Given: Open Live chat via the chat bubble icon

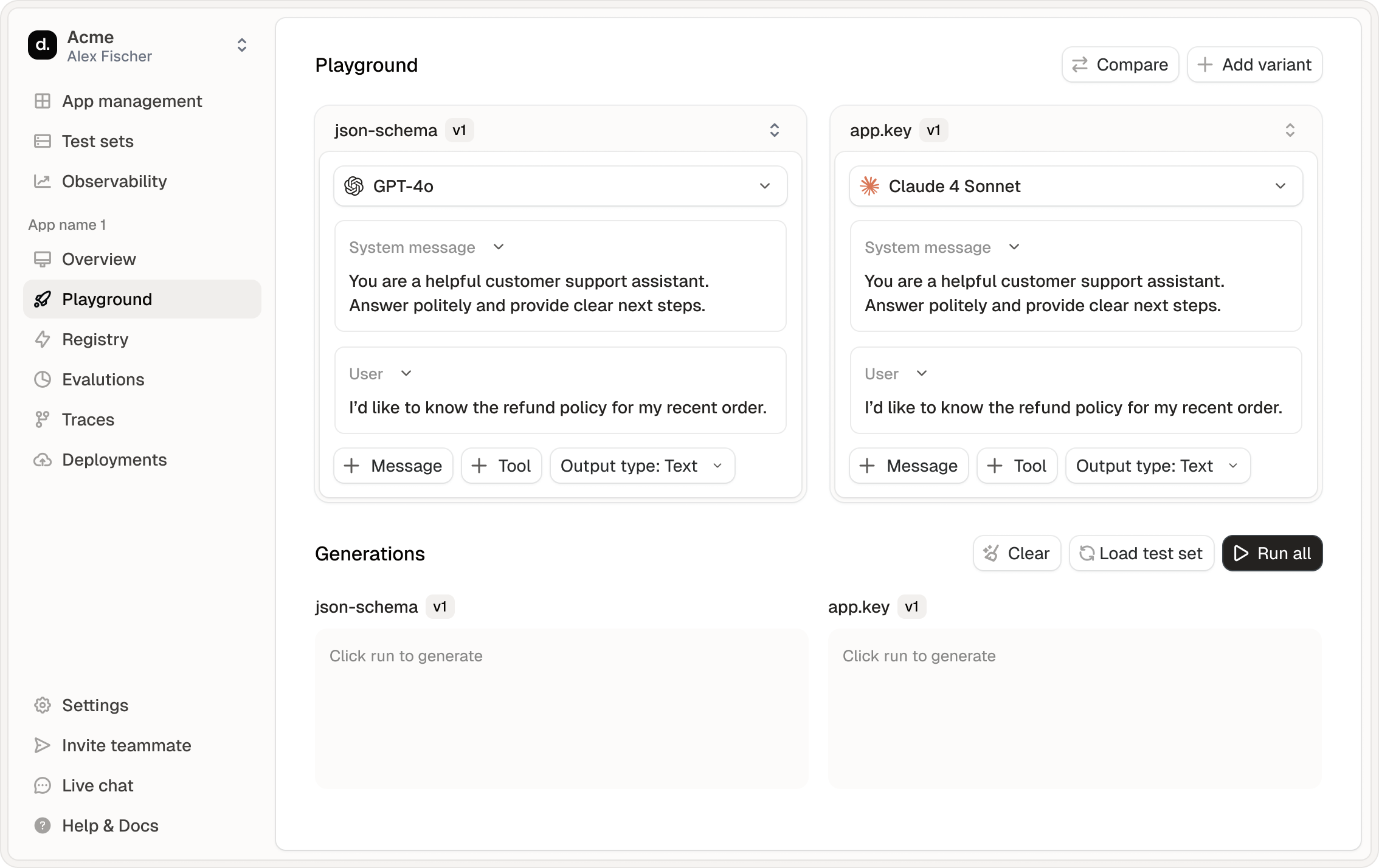Looking at the screenshot, I should [43, 785].
